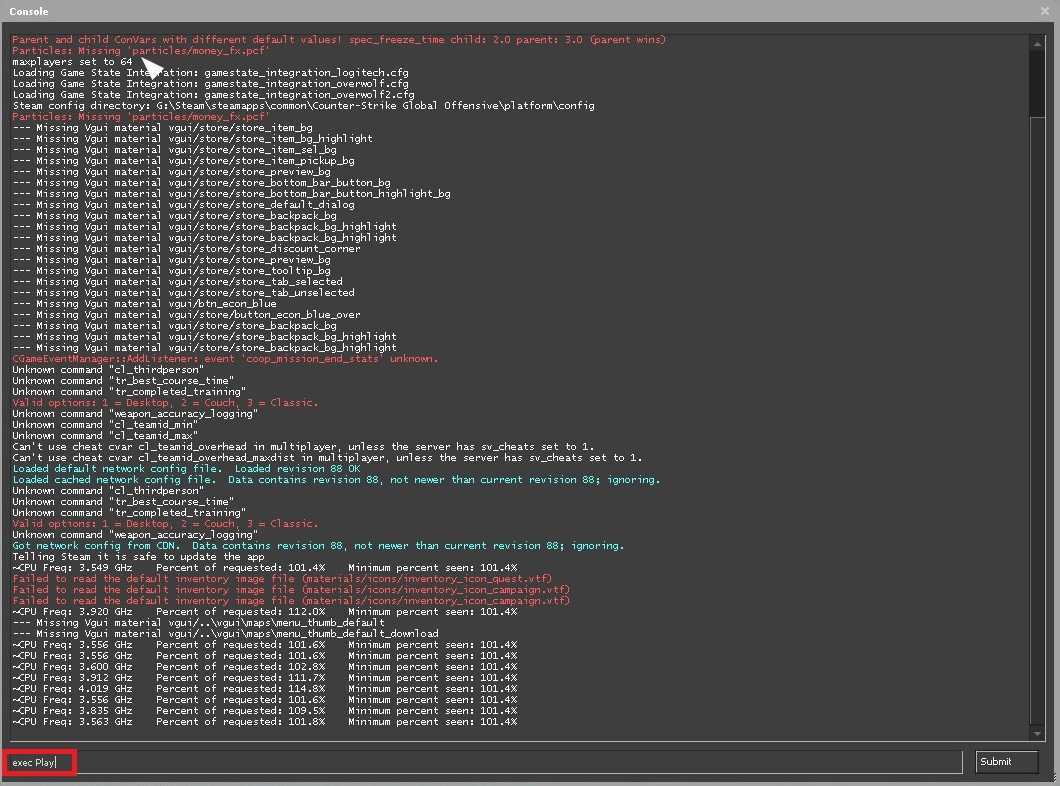Click the 'coop_mission_end_stats' unknown event line
Screen dimensions: 1060x786
click(225, 358)
